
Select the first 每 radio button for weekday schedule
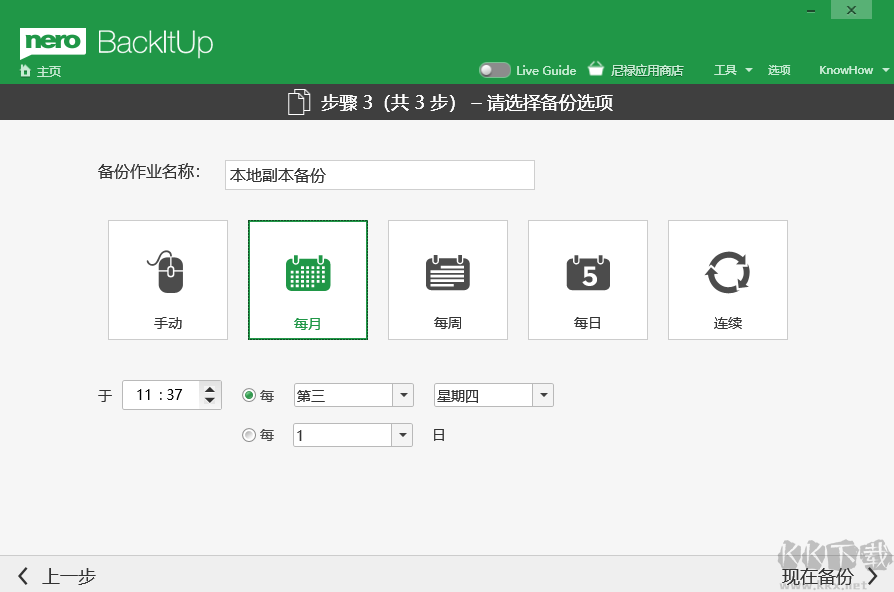[x=247, y=395]
